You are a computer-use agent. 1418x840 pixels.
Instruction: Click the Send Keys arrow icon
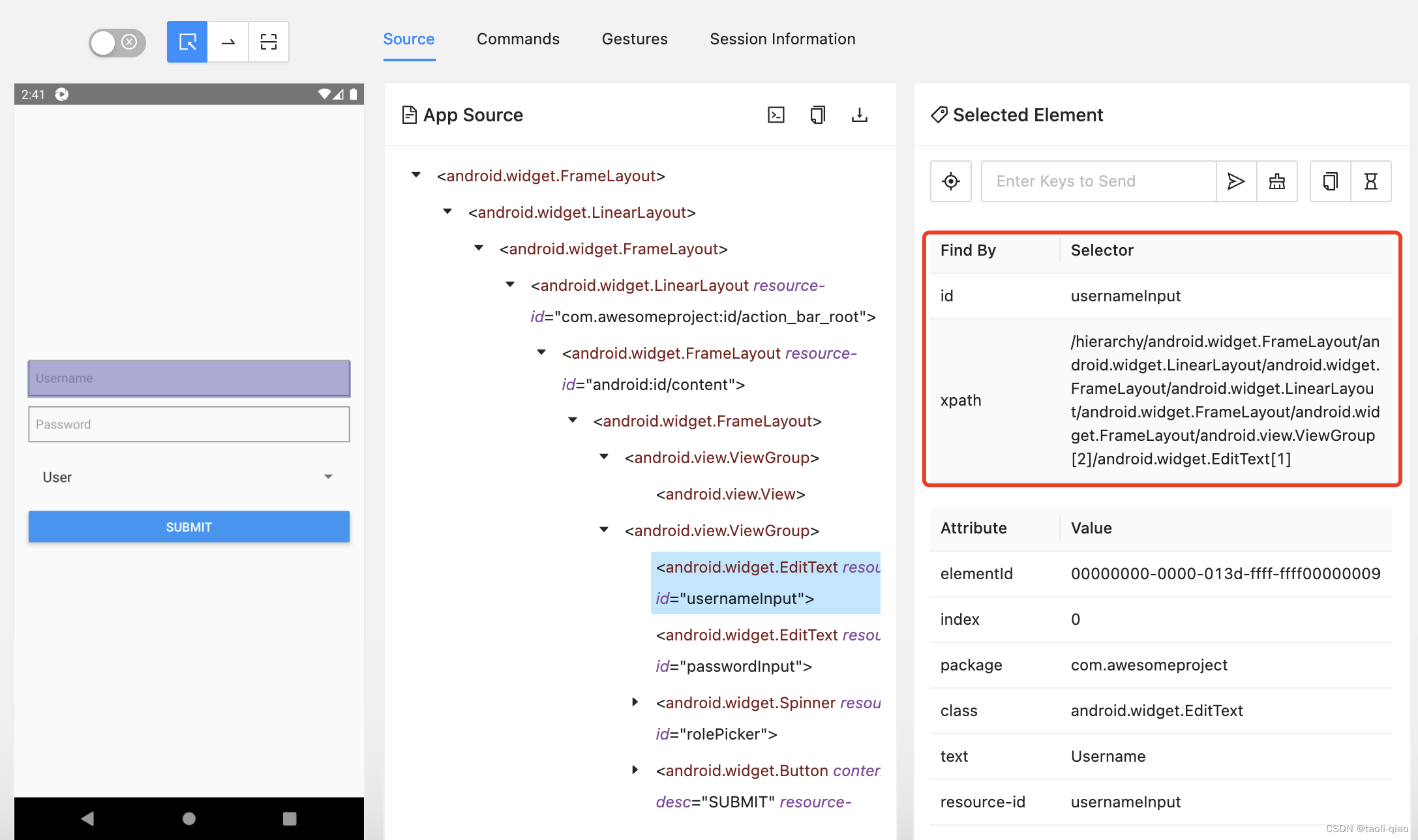pyautogui.click(x=1235, y=181)
